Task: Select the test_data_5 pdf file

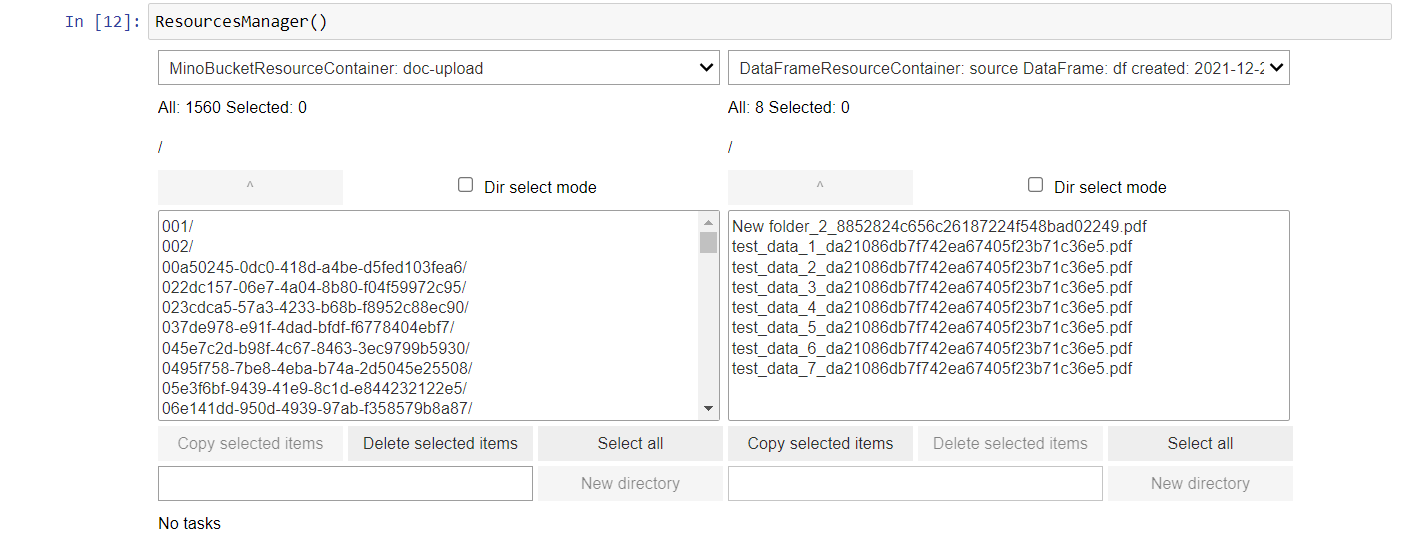Action: pyautogui.click(x=1008, y=327)
